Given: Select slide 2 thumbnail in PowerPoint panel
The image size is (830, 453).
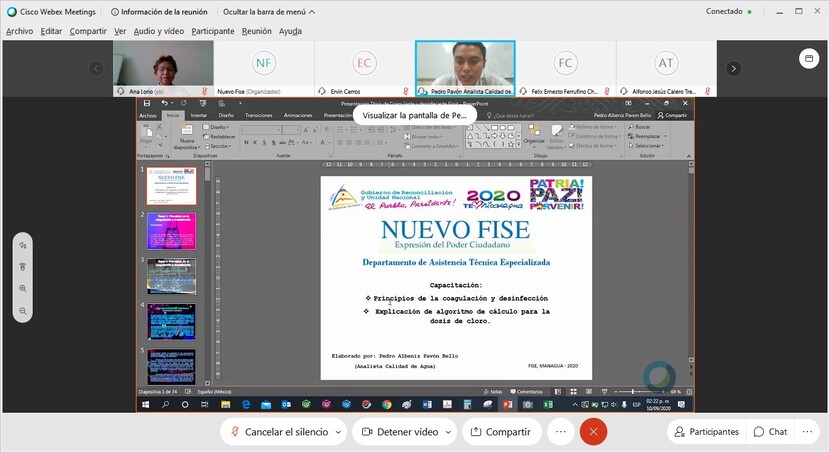Looking at the screenshot, I should (x=172, y=231).
